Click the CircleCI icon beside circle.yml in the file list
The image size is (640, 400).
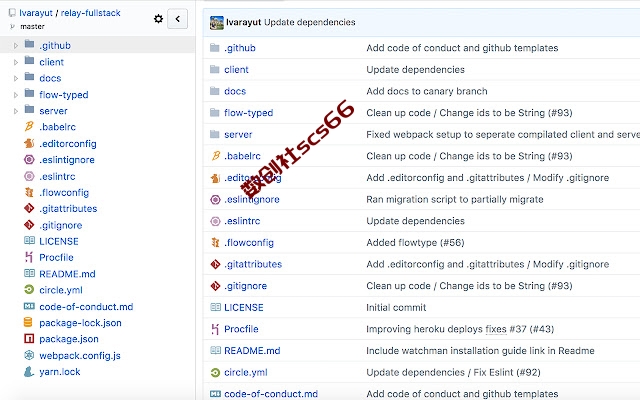coord(215,372)
